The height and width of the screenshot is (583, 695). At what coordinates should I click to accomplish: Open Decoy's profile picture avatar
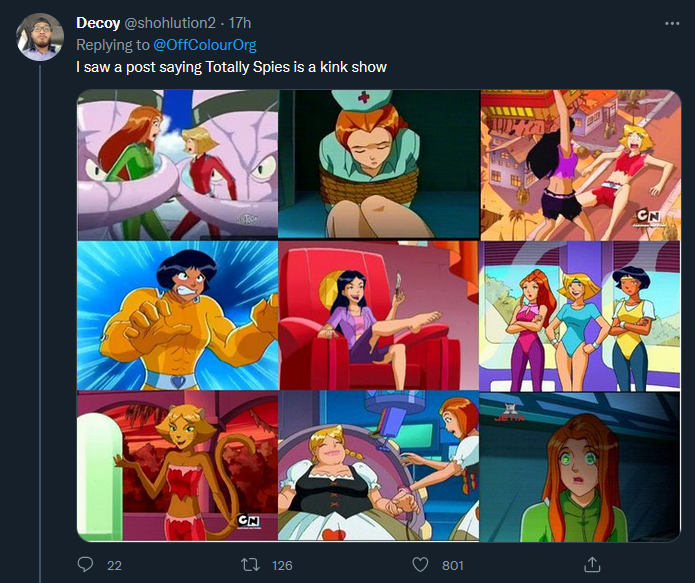40,37
